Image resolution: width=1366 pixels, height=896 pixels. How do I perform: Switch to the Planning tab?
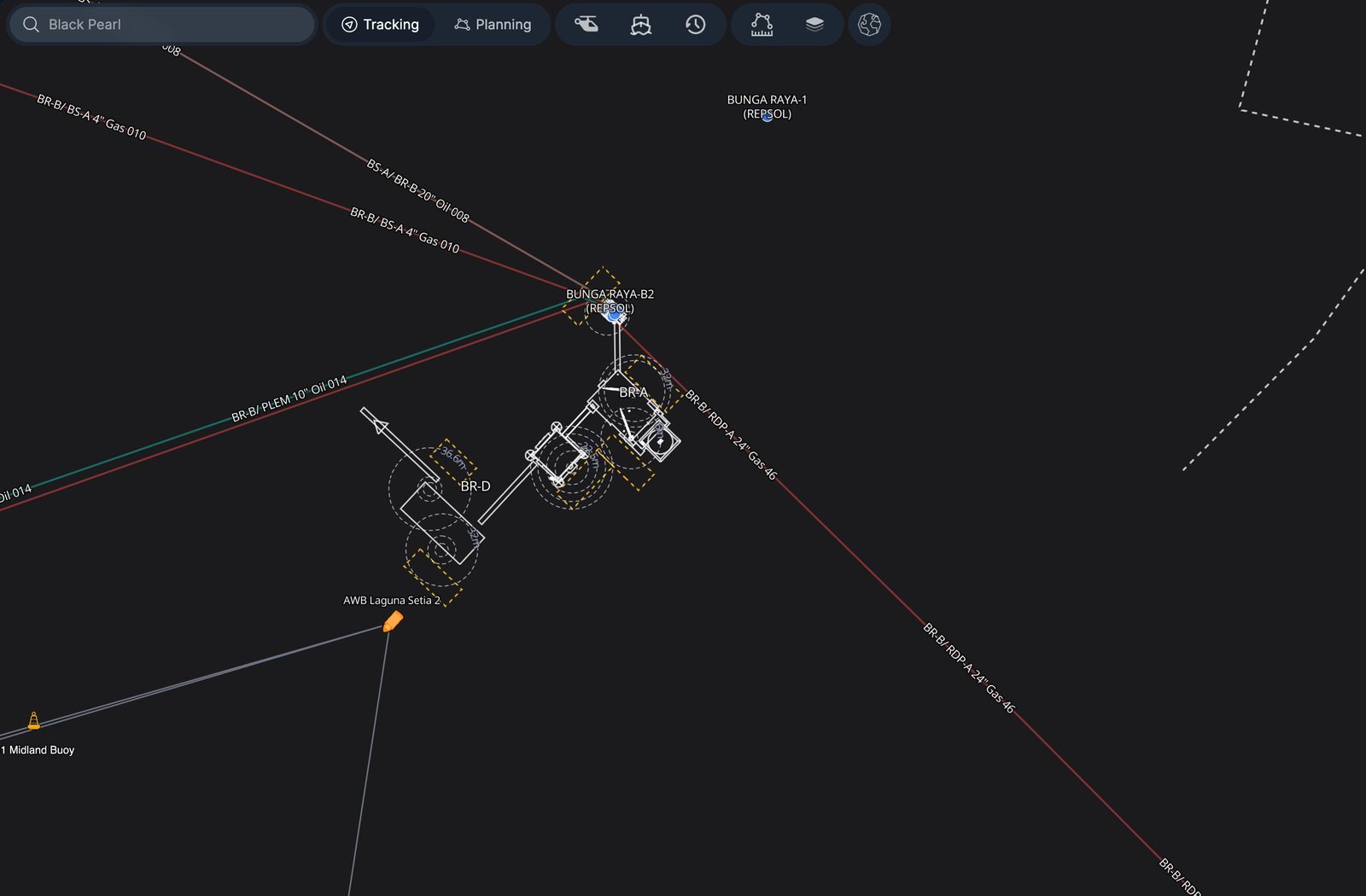pyautogui.click(x=493, y=25)
